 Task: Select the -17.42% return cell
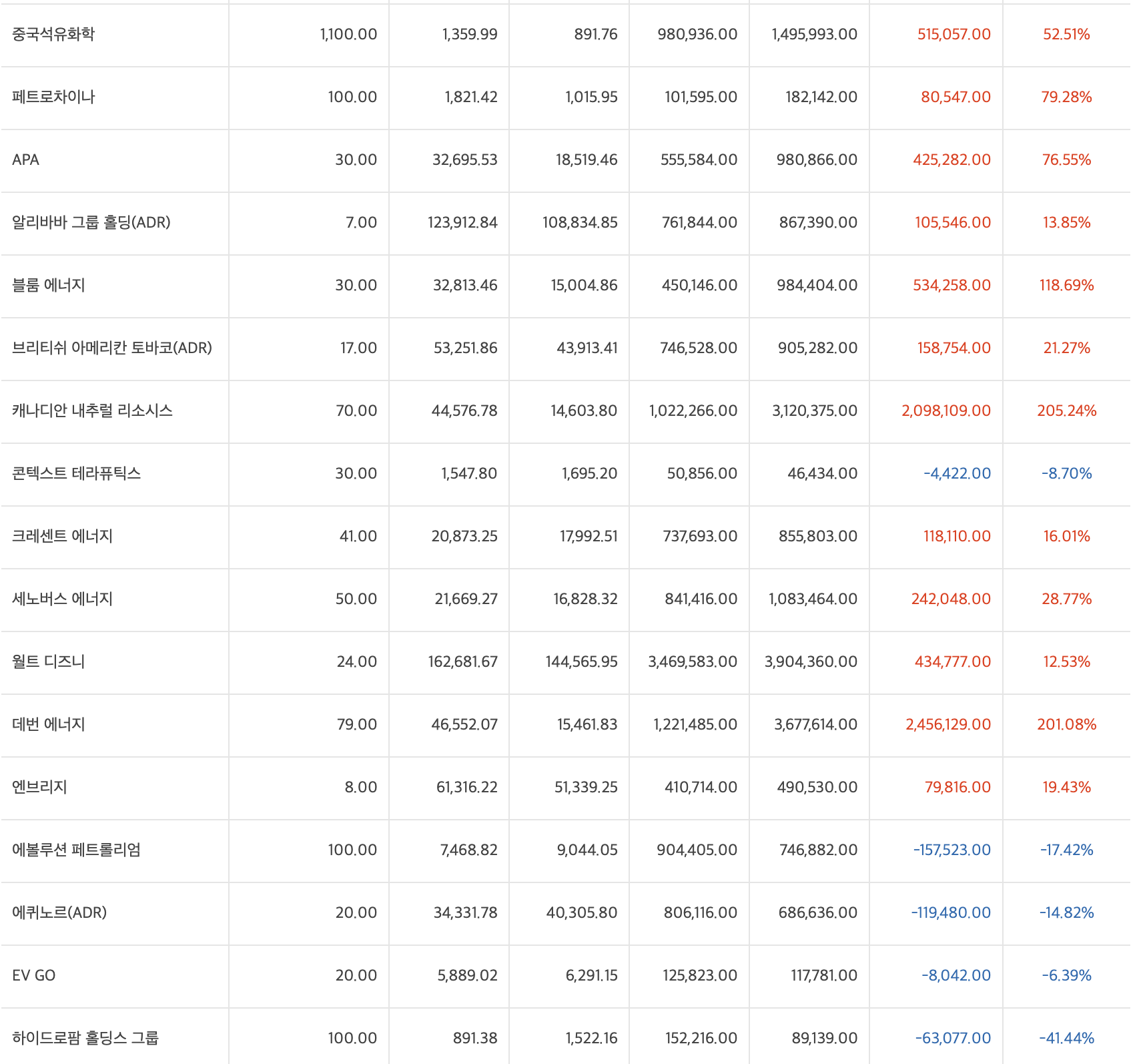pyautogui.click(x=1066, y=850)
